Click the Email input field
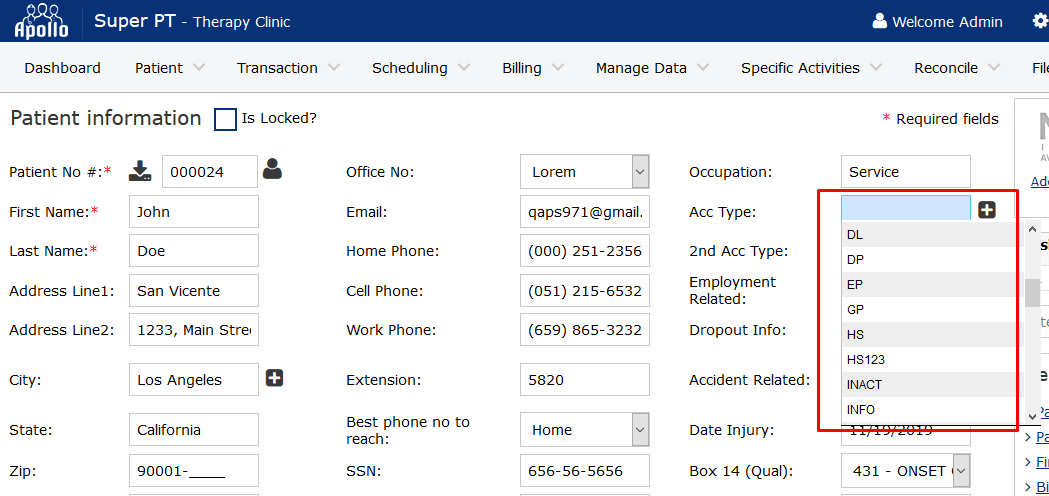This screenshot has width=1049, height=496. point(585,212)
